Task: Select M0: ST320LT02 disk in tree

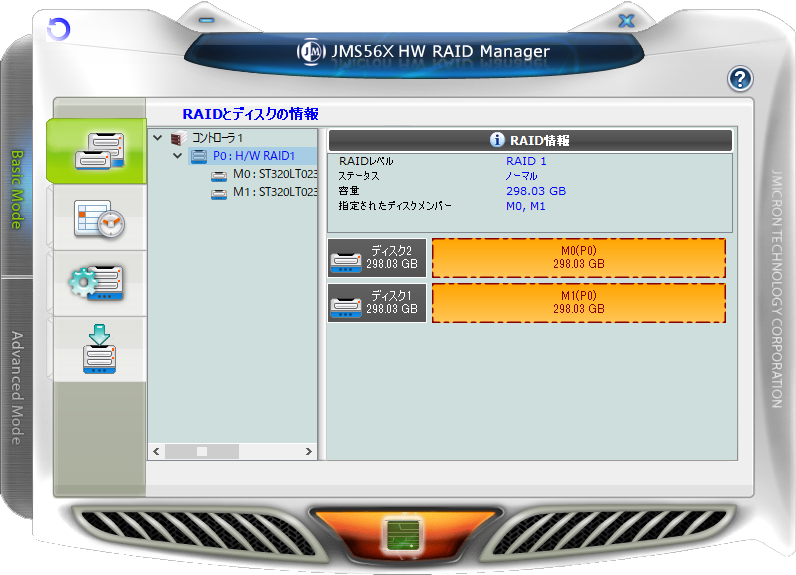Action: pyautogui.click(x=275, y=174)
